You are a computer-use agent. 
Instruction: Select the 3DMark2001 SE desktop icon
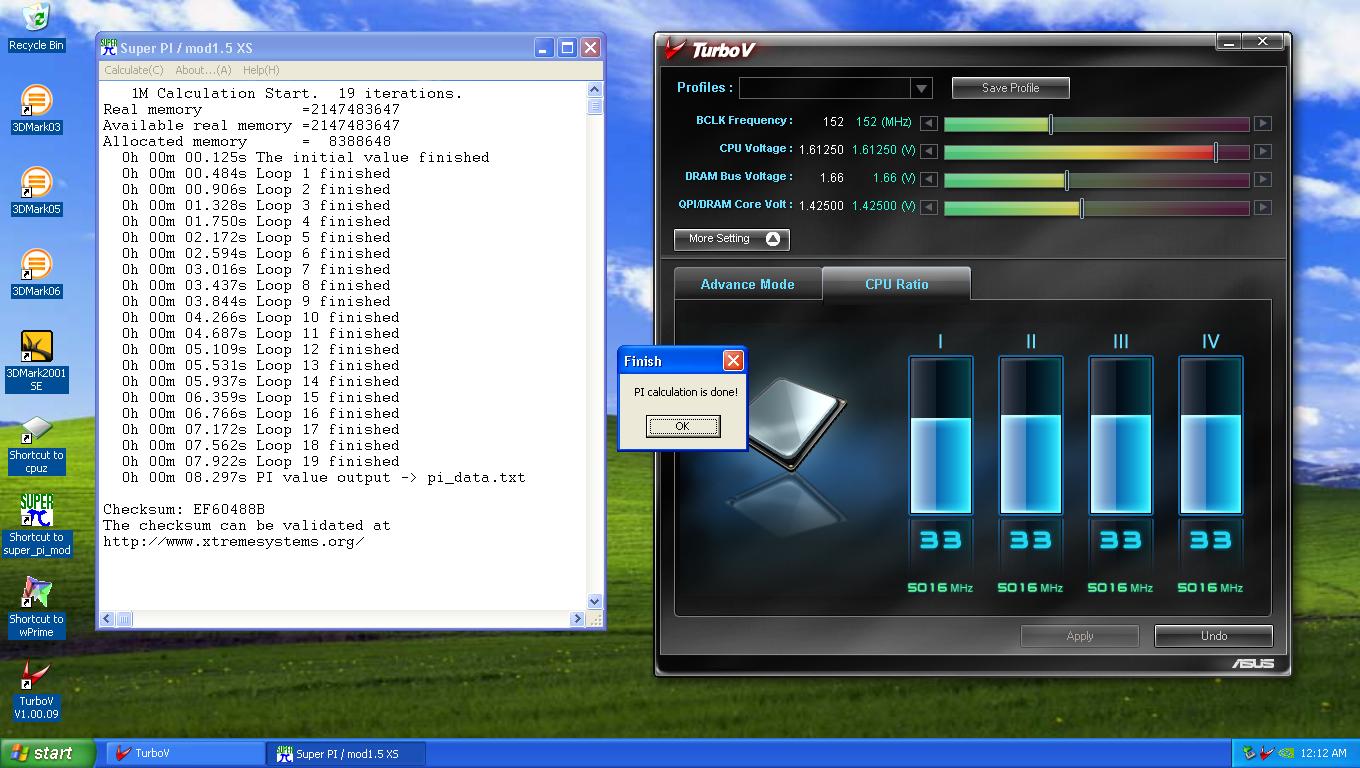(x=36, y=361)
